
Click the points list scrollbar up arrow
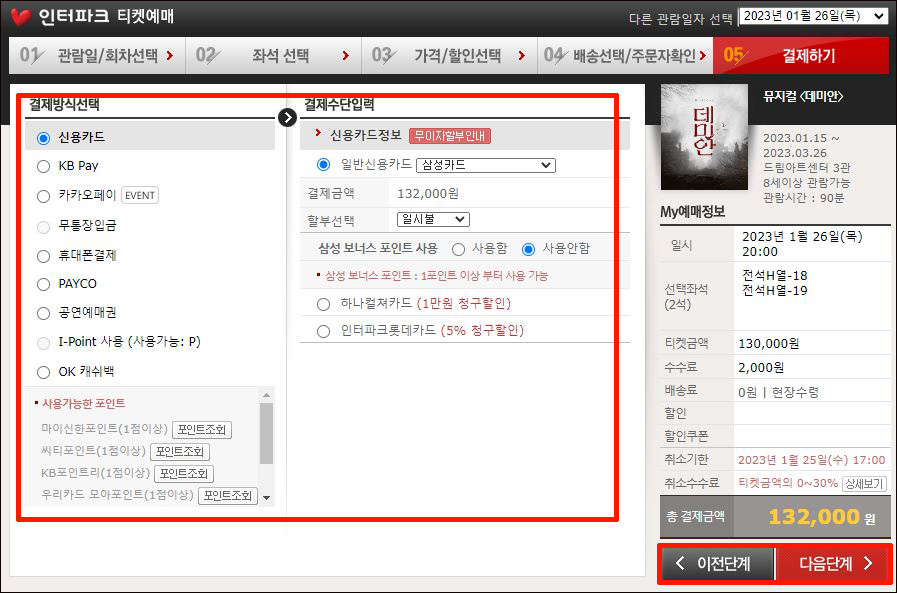[x=266, y=395]
